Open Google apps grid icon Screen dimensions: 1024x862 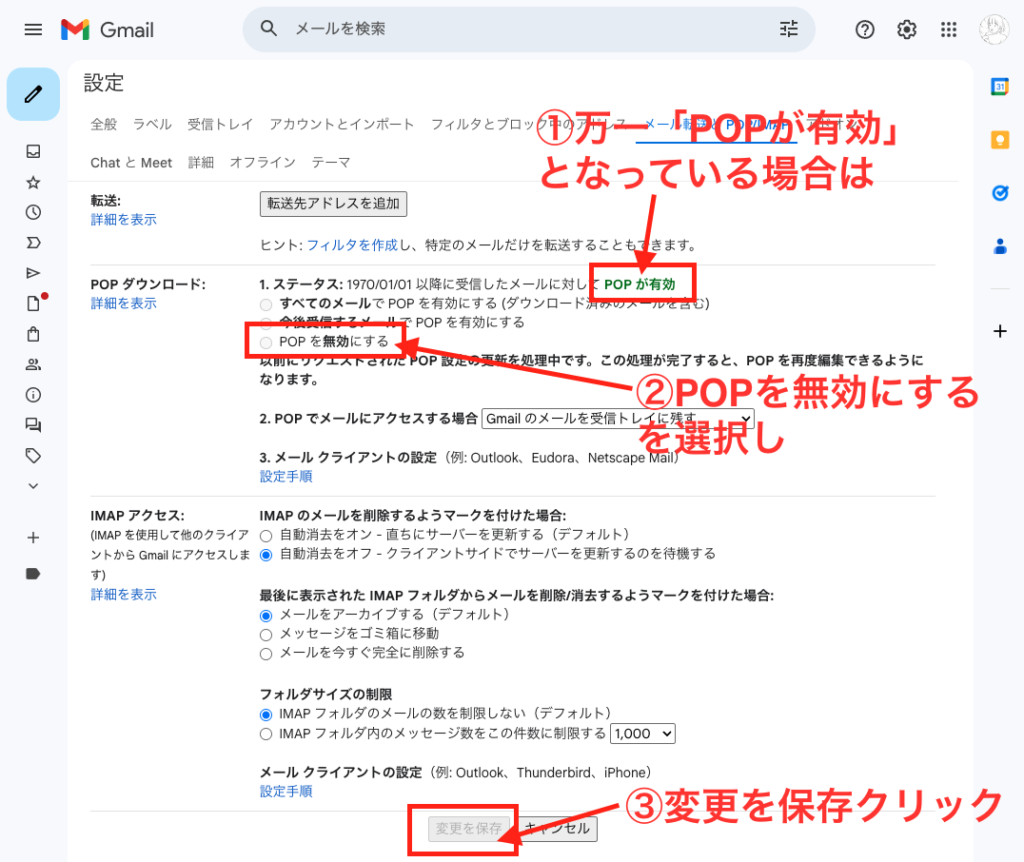(x=949, y=30)
